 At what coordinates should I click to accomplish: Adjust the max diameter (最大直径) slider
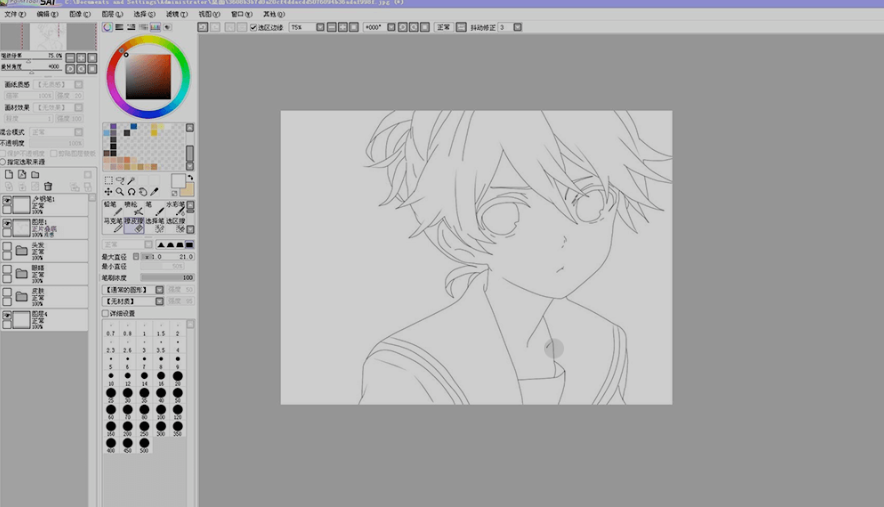pyautogui.click(x=167, y=257)
